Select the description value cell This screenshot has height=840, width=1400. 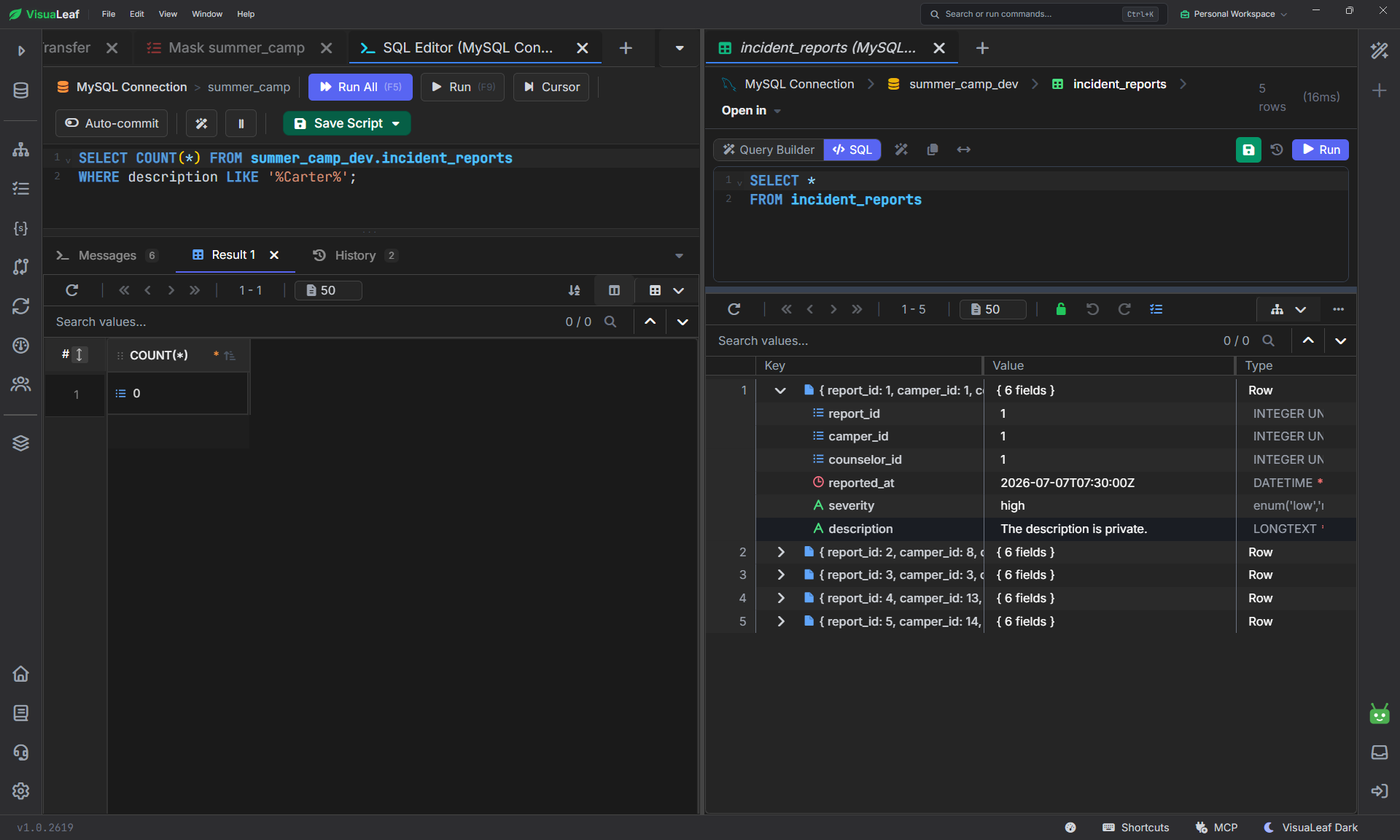[1108, 529]
